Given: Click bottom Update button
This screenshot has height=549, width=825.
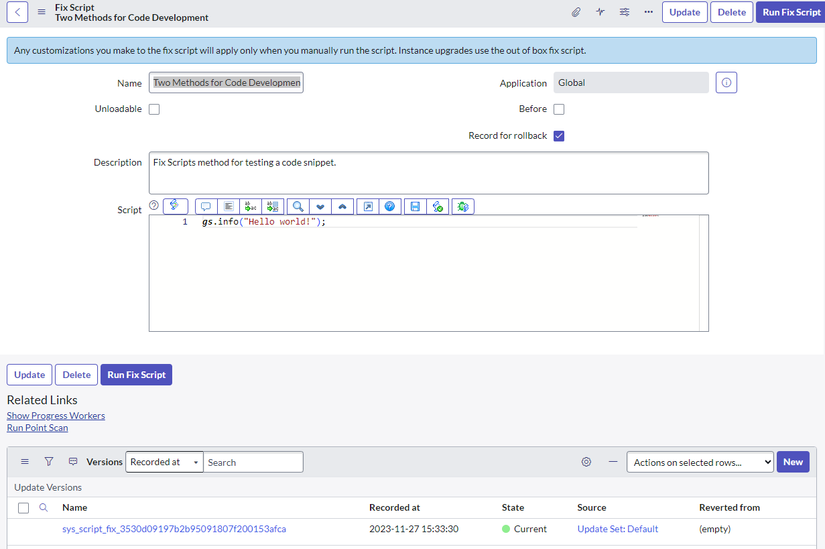Looking at the screenshot, I should pyautogui.click(x=29, y=375).
